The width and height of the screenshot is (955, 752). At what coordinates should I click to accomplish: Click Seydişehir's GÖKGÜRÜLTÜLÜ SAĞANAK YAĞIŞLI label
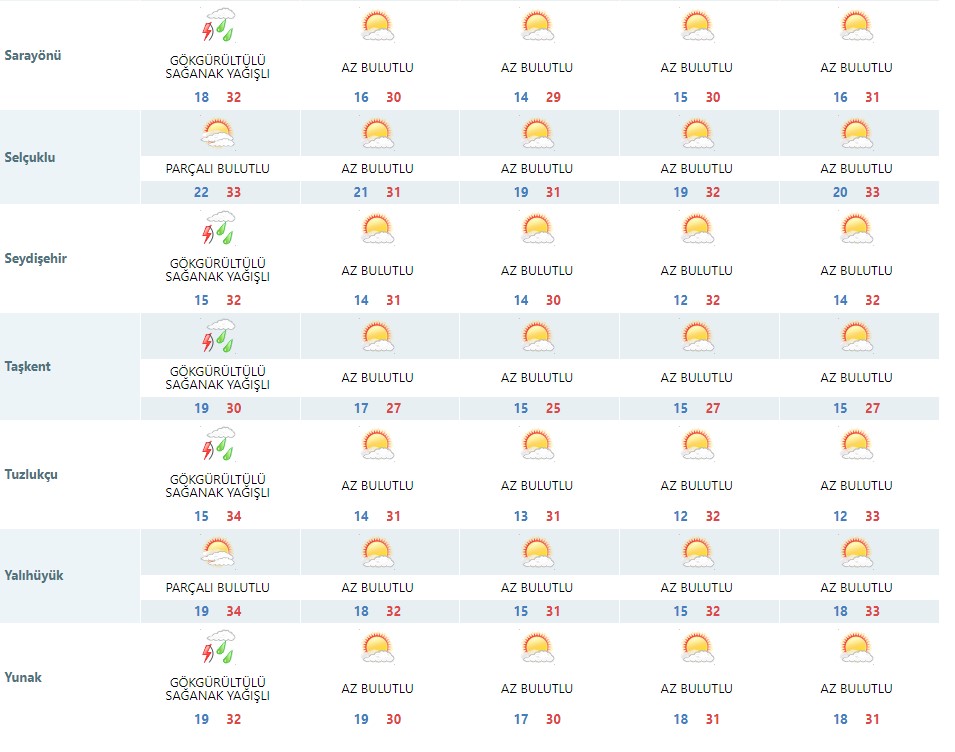217,270
